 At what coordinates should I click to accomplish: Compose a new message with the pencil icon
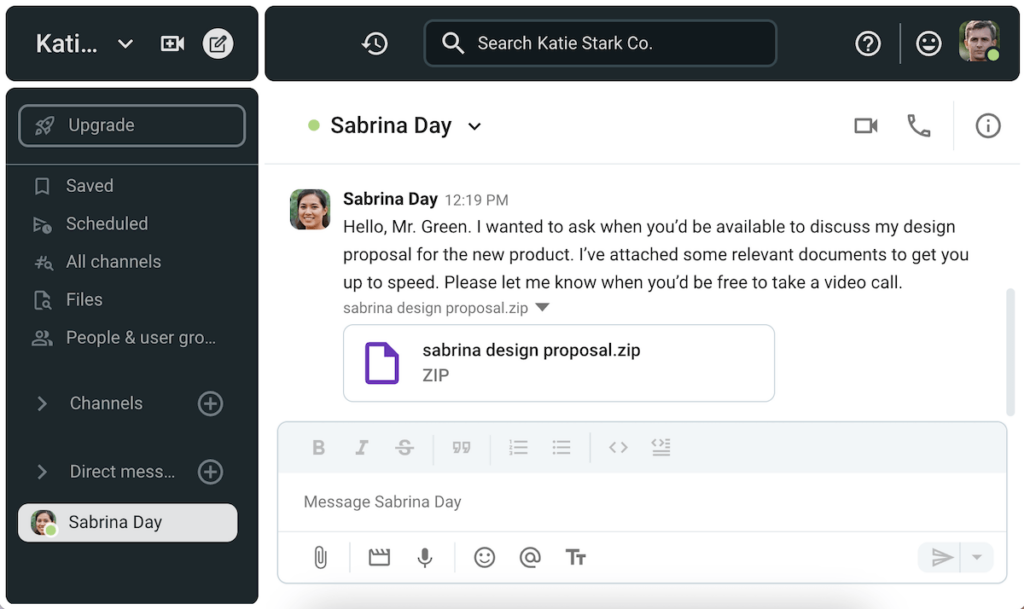point(218,43)
